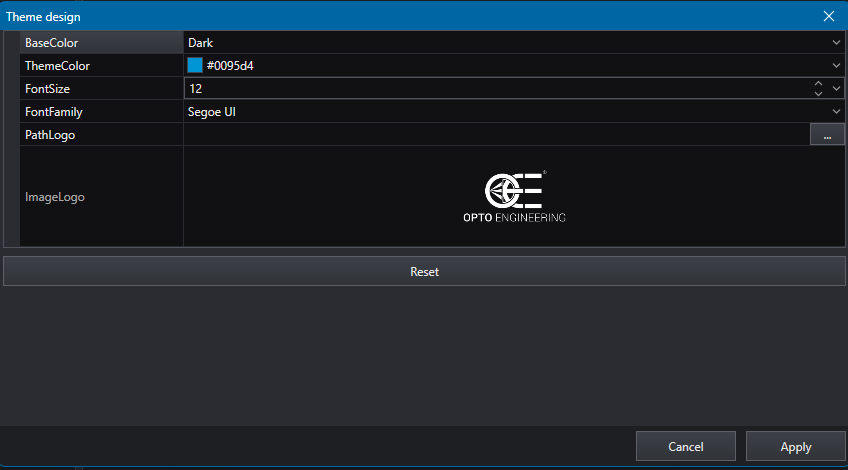Select the ImageLogo property label
The height and width of the screenshot is (470, 848).
pos(55,197)
